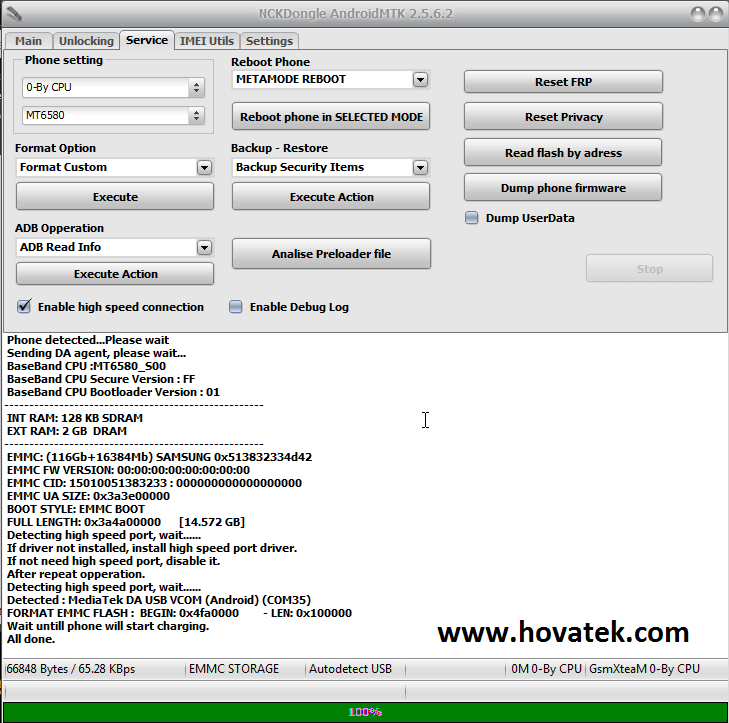This screenshot has height=723, width=729.
Task: Click 'Detected : MediaTek DA USB VCOM' log line
Action: (159, 600)
